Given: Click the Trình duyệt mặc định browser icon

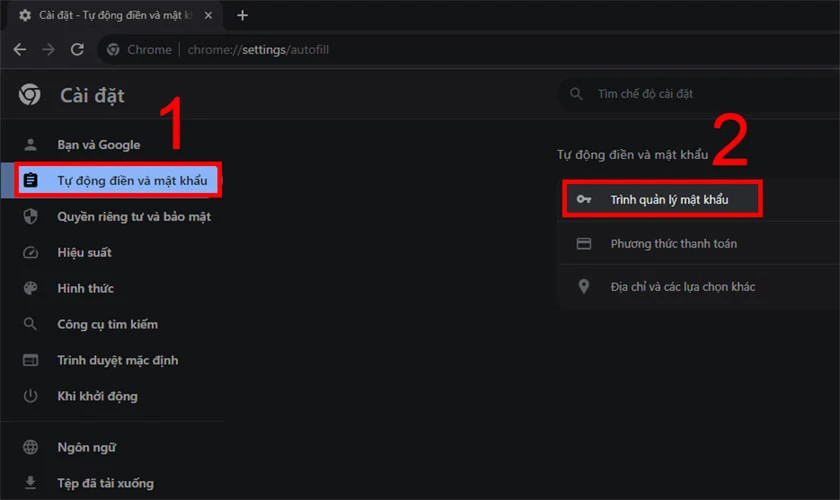Looking at the screenshot, I should point(30,360).
